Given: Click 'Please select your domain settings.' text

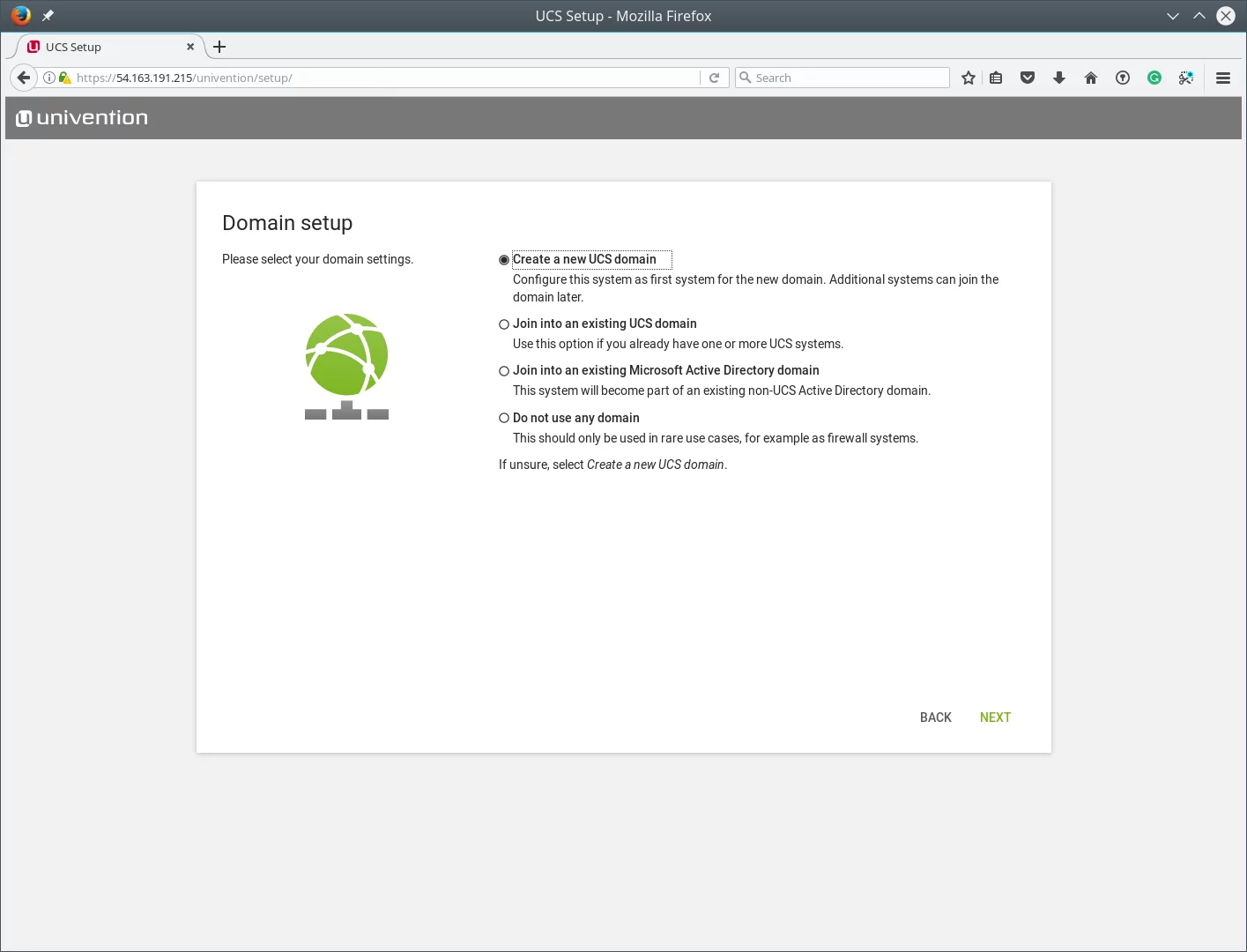Looking at the screenshot, I should click(317, 259).
